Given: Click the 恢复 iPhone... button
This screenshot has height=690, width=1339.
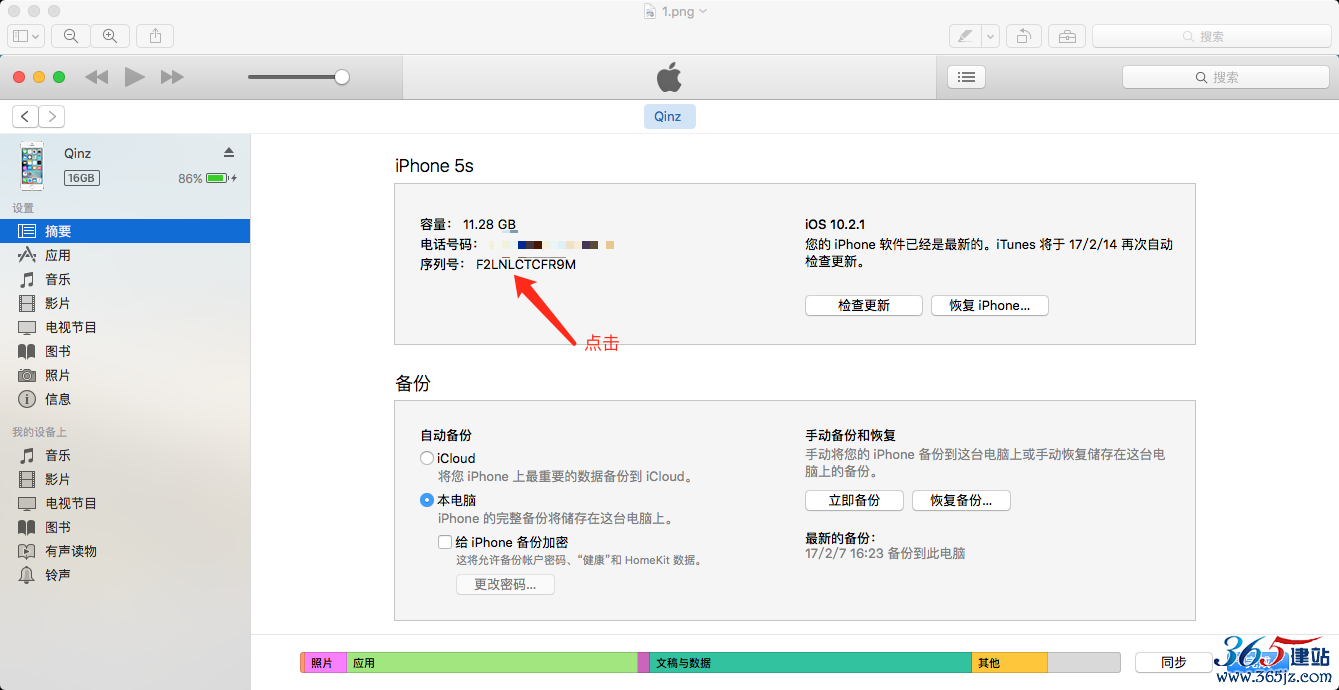Looking at the screenshot, I should point(990,305).
